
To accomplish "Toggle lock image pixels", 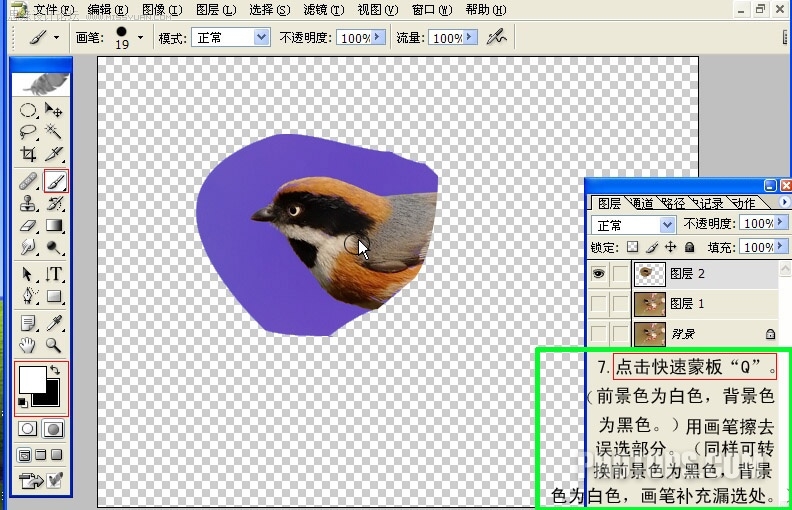I will [x=652, y=247].
